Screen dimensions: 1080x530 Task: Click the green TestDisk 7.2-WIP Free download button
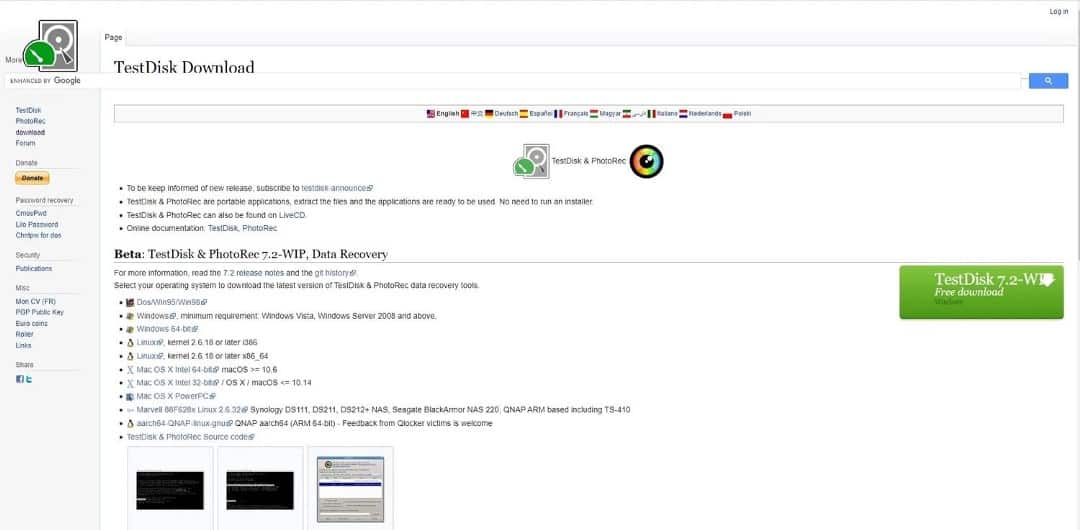point(981,292)
